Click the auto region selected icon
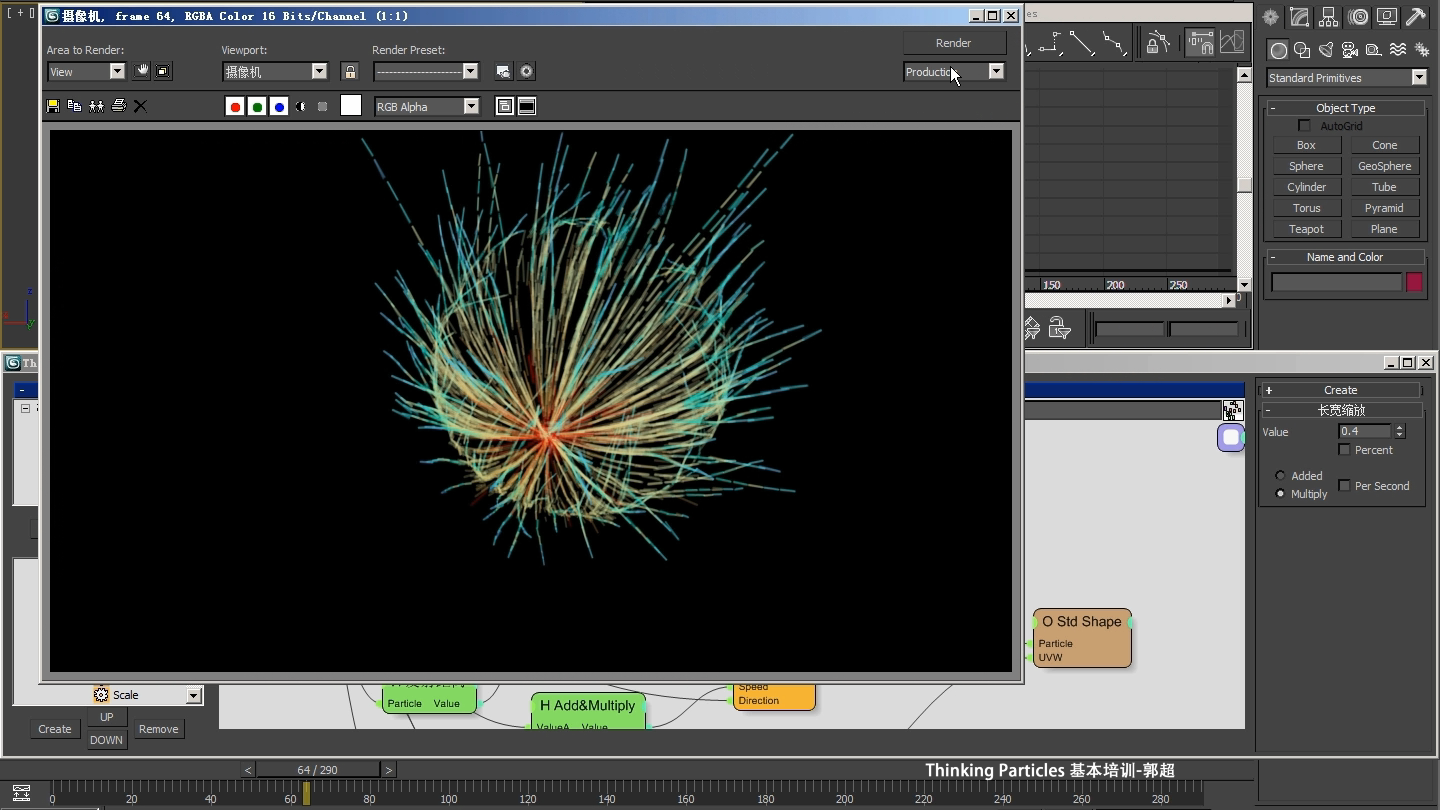Viewport: 1440px width, 810px height. coord(163,71)
